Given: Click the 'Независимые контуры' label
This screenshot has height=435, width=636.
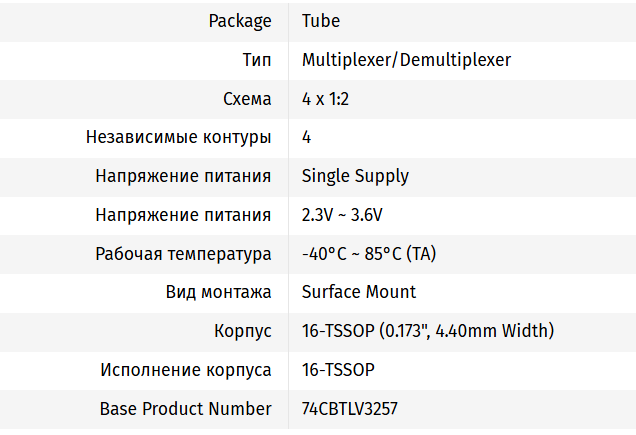Looking at the screenshot, I should click(179, 137).
